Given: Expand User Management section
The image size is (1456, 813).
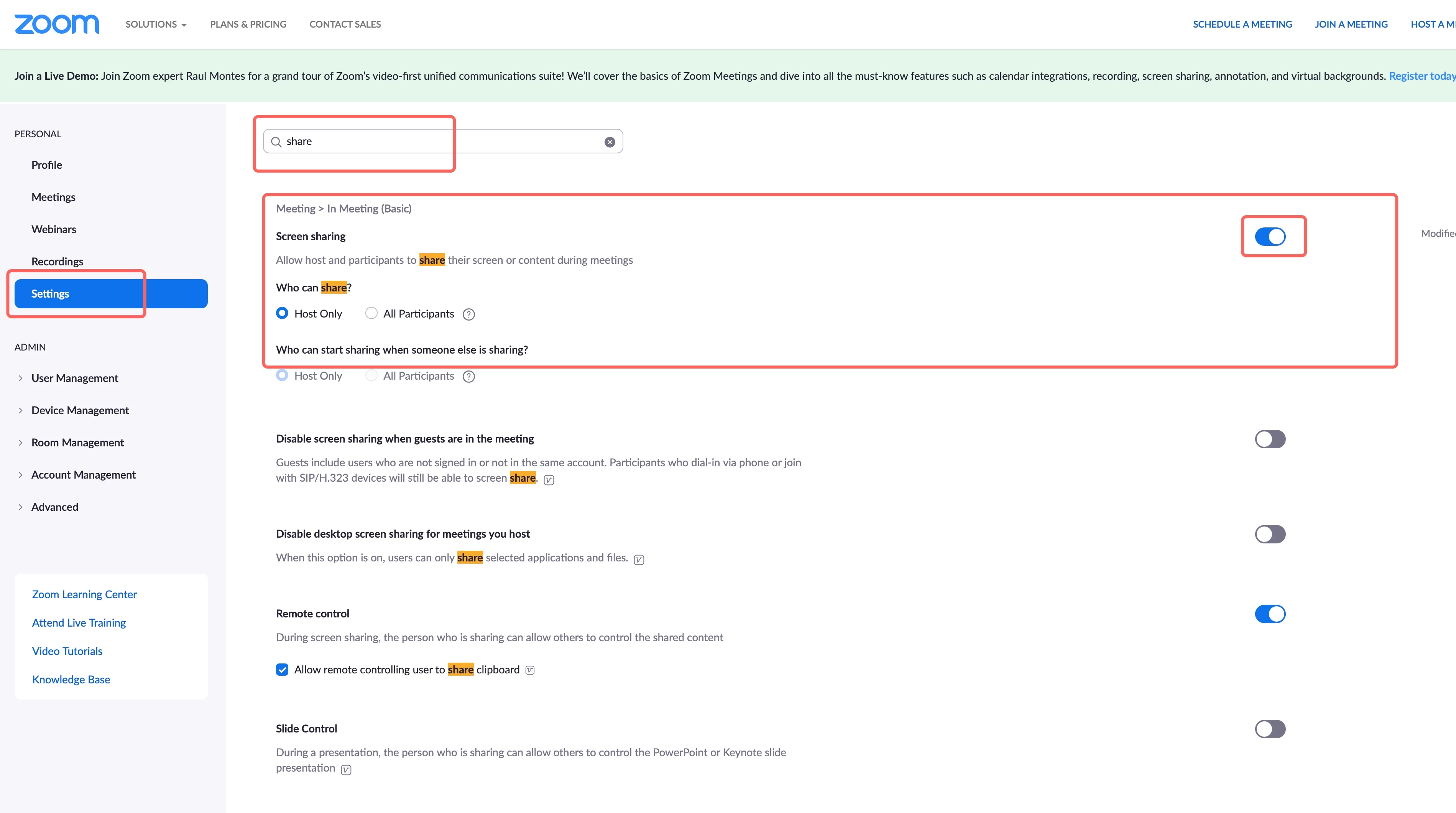Looking at the screenshot, I should coord(75,378).
